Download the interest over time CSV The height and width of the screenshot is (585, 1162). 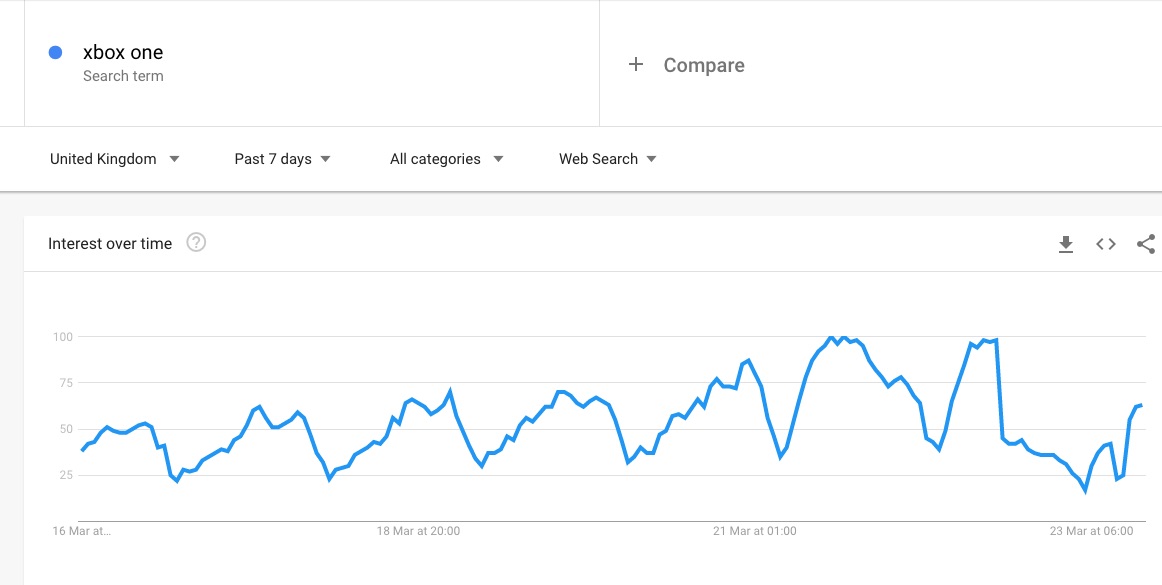1066,244
